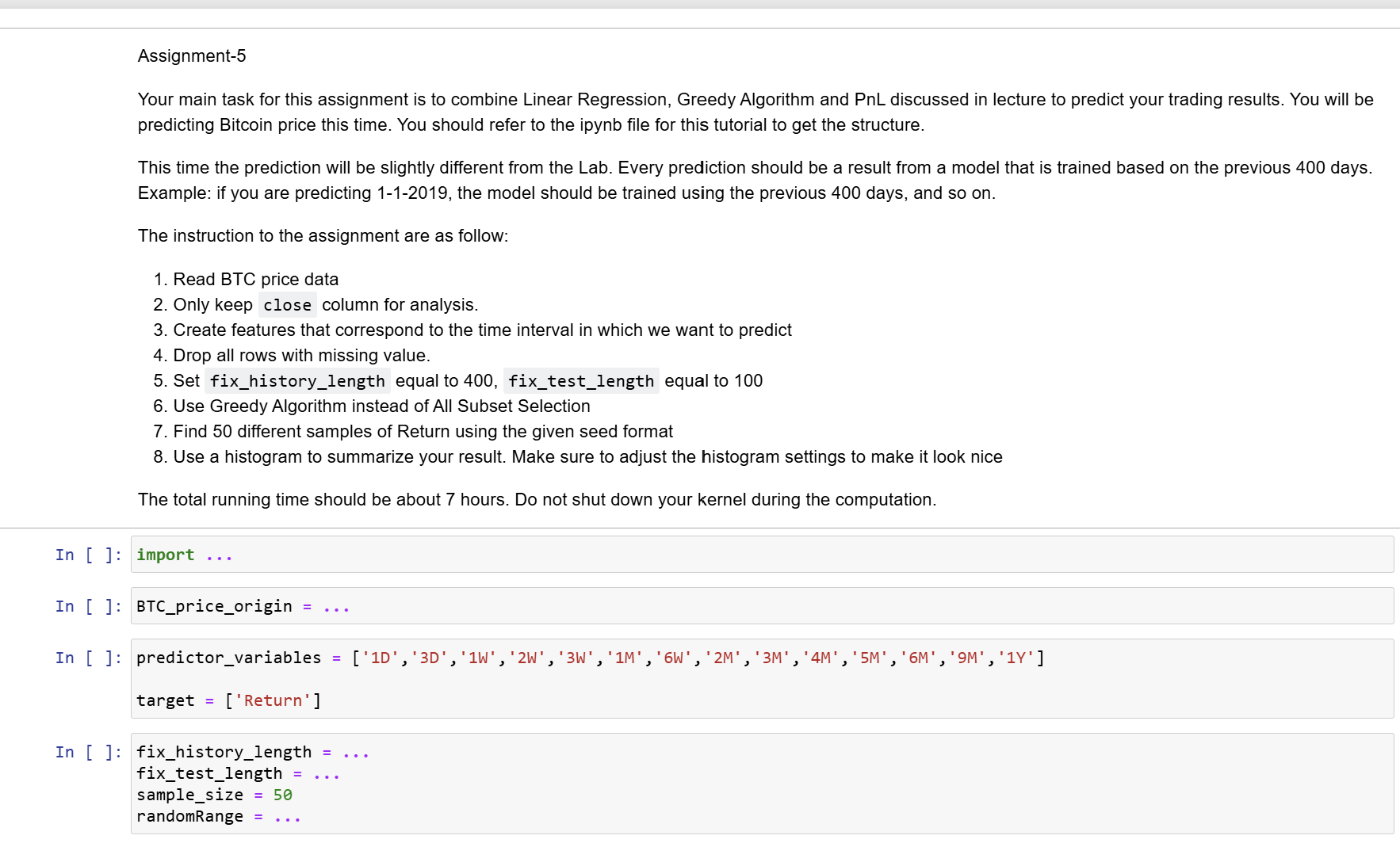Screen dimensions: 1400x843
Task: Click the '1D' string in predictor_variables
Action: [x=381, y=658]
